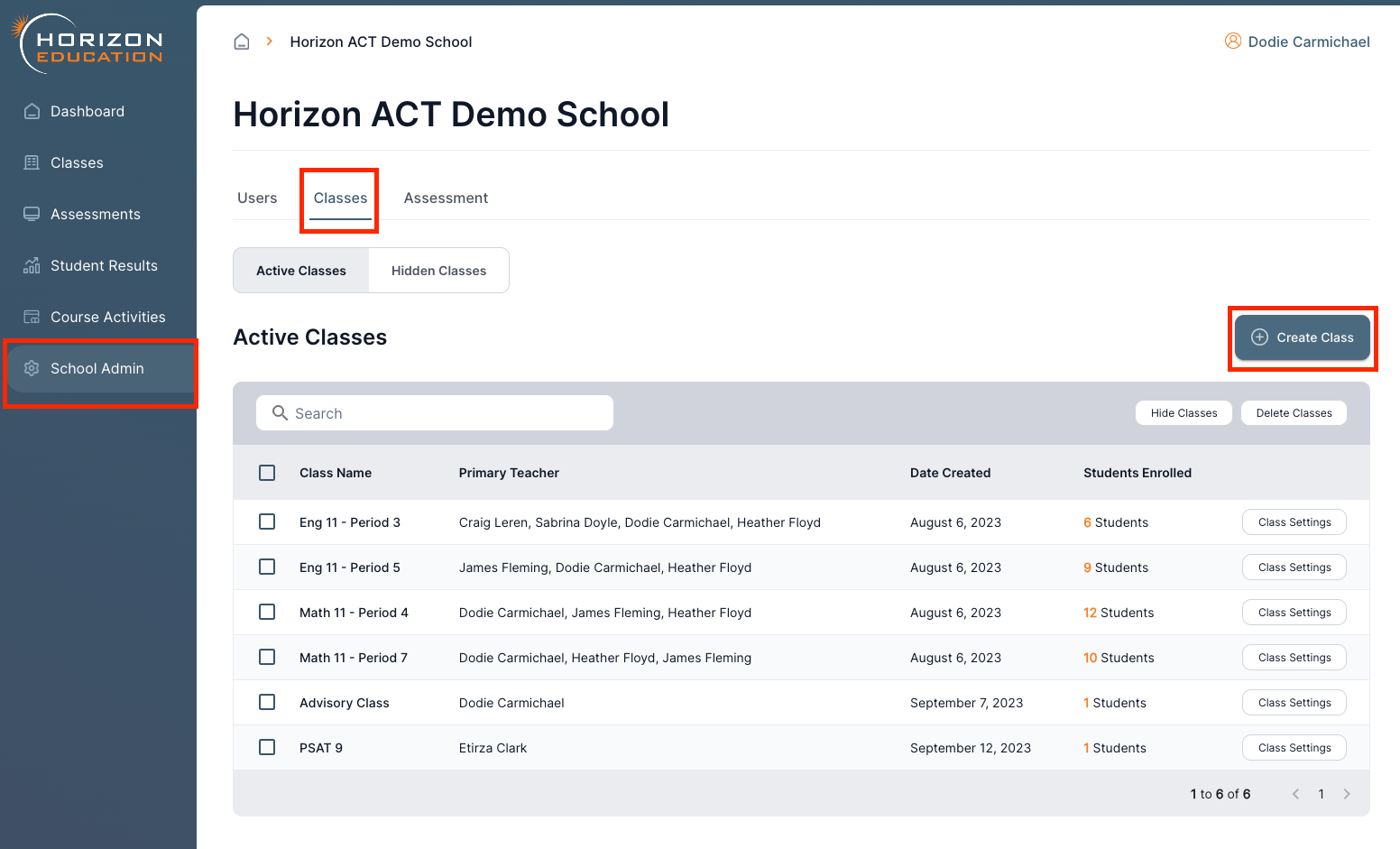Go to previous page of classes
Screen dimensions: 1400x849
tap(1296, 794)
